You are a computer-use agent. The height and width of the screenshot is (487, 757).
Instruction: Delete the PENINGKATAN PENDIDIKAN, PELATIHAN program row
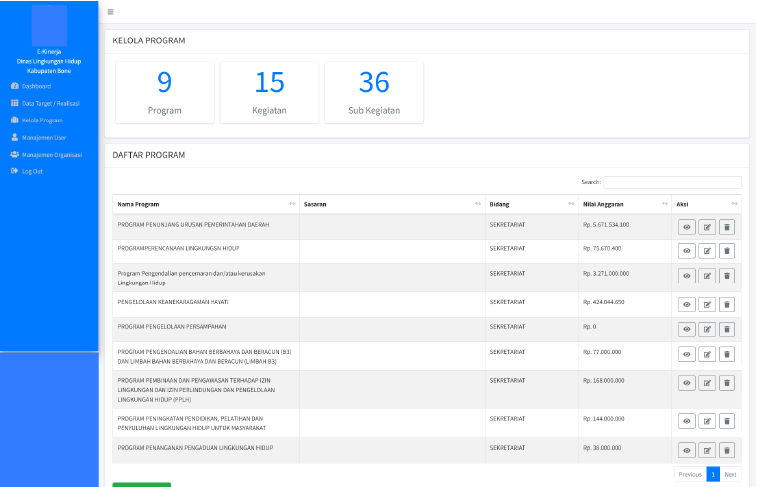click(727, 421)
